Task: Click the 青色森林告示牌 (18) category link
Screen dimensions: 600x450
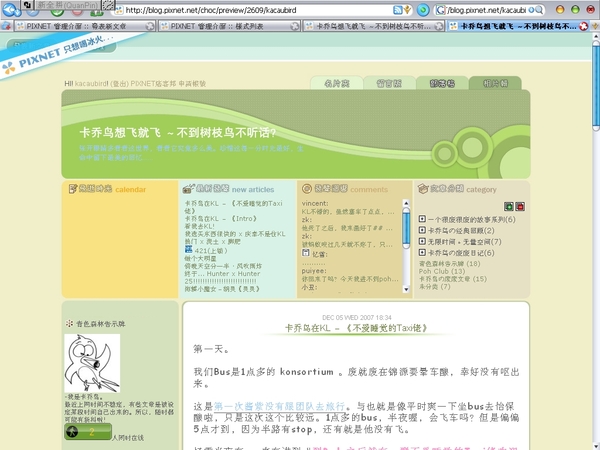Action: [450, 263]
